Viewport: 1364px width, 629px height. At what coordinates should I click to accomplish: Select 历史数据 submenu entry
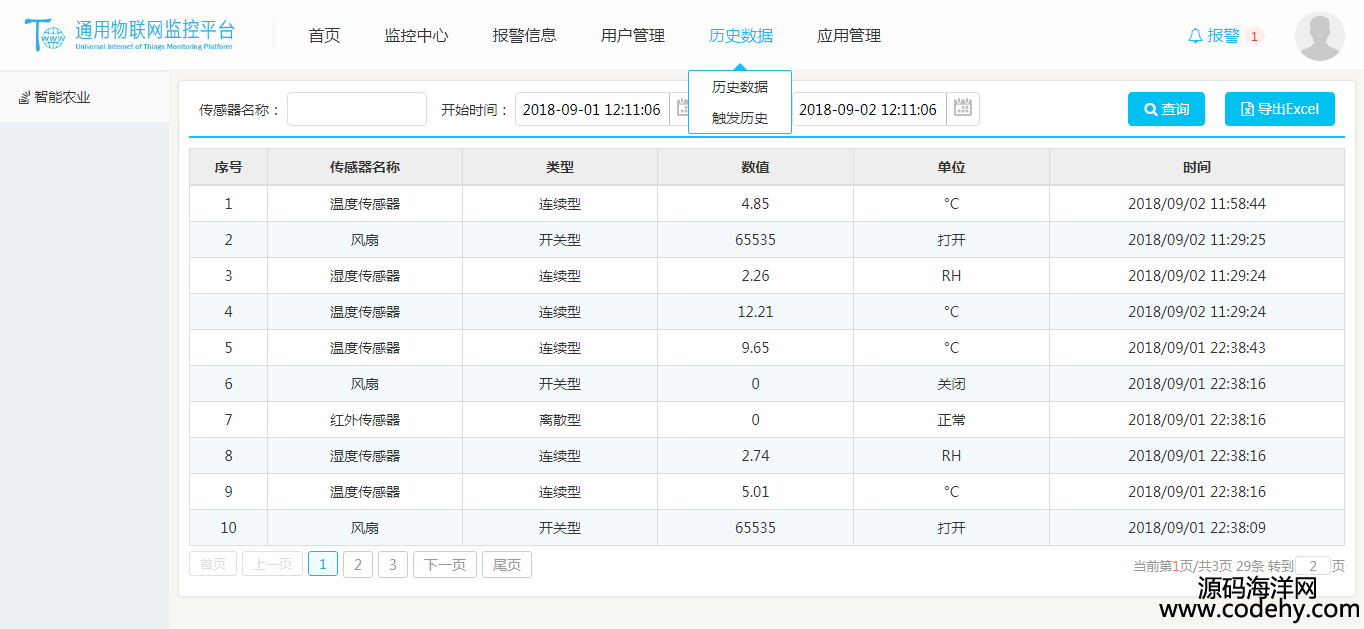tap(740, 87)
